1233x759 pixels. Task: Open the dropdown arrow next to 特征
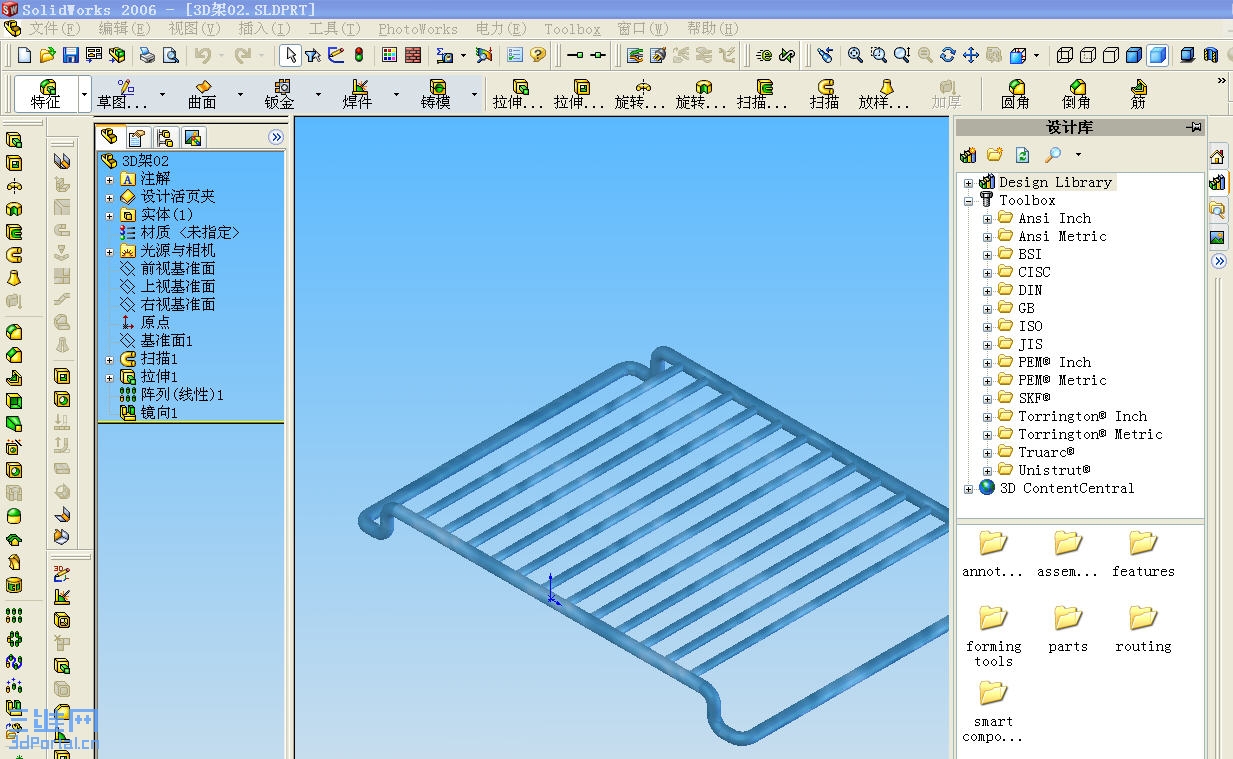[x=85, y=94]
